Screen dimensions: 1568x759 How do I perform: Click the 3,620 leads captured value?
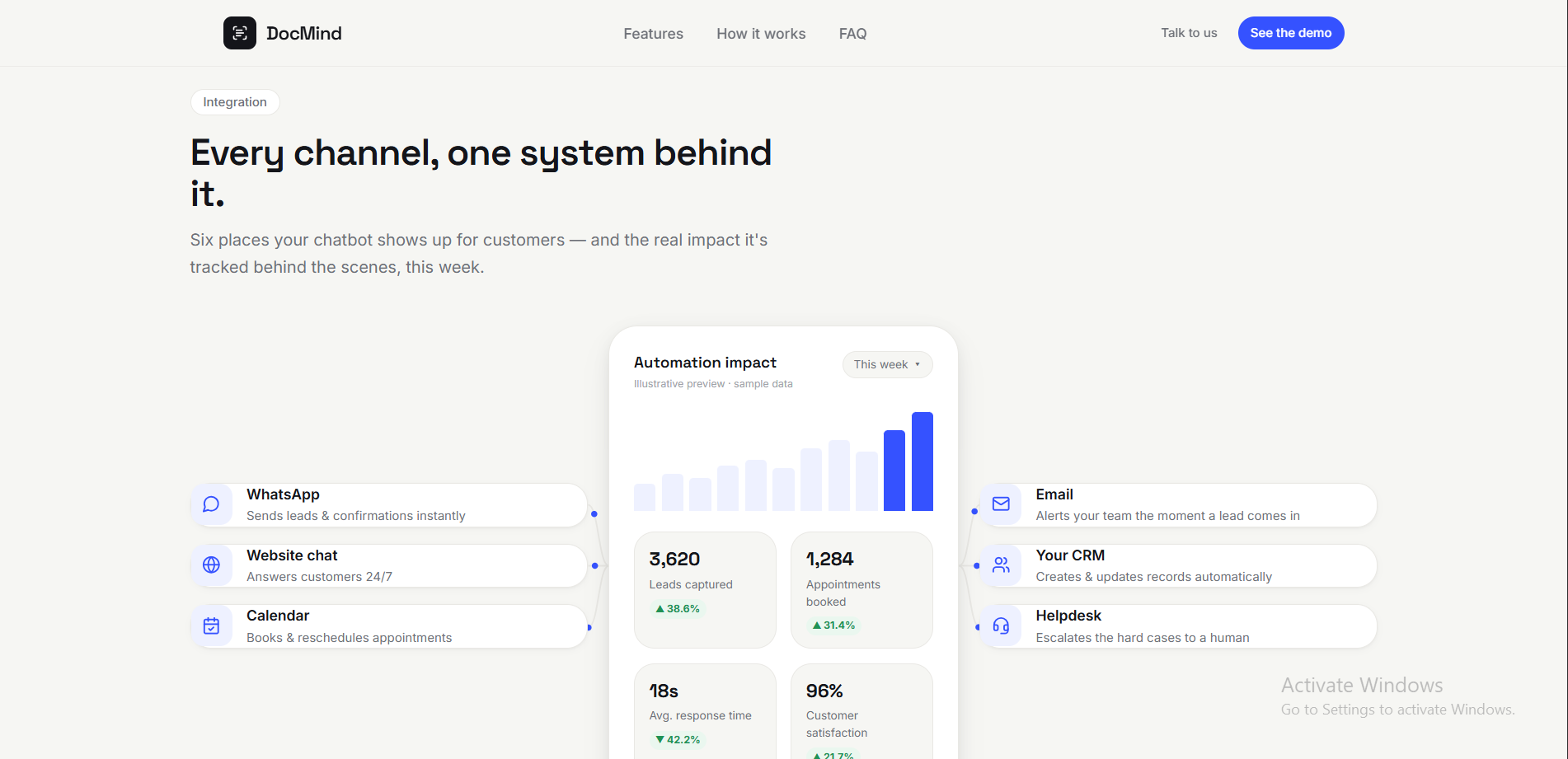[x=674, y=559]
